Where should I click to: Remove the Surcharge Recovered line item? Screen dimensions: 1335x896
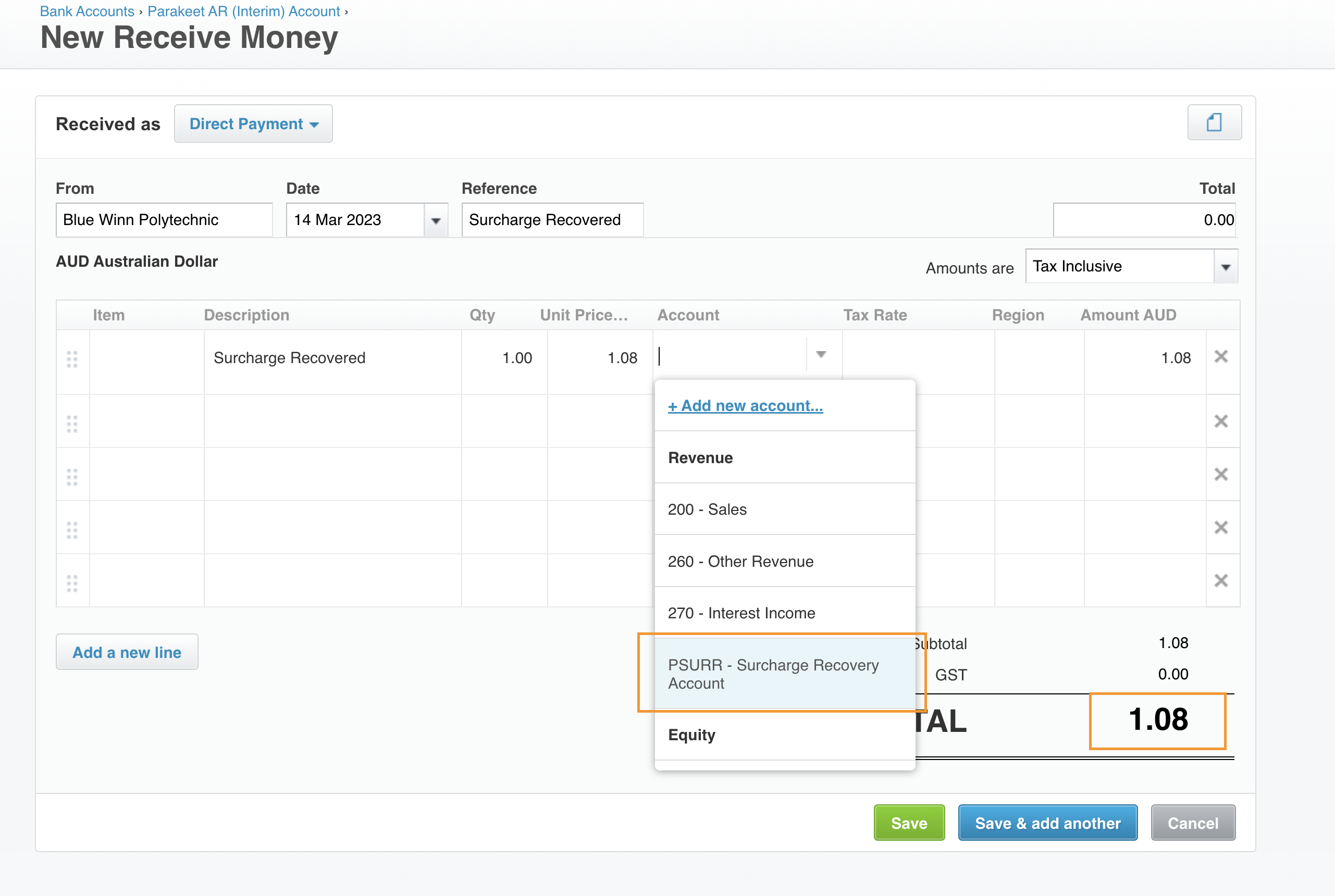1221,356
